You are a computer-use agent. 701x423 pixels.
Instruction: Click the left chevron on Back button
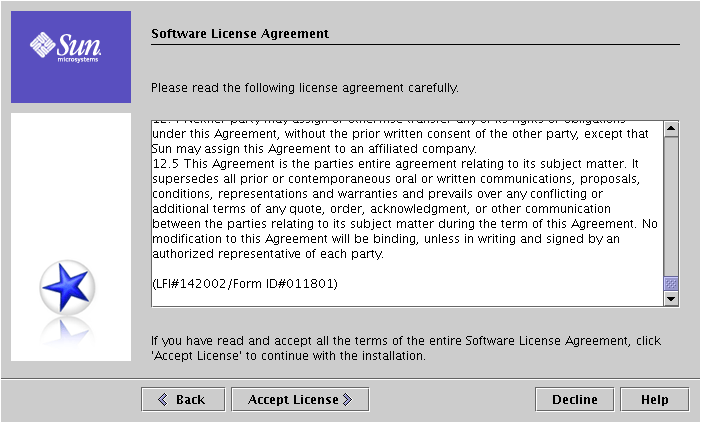pos(163,399)
